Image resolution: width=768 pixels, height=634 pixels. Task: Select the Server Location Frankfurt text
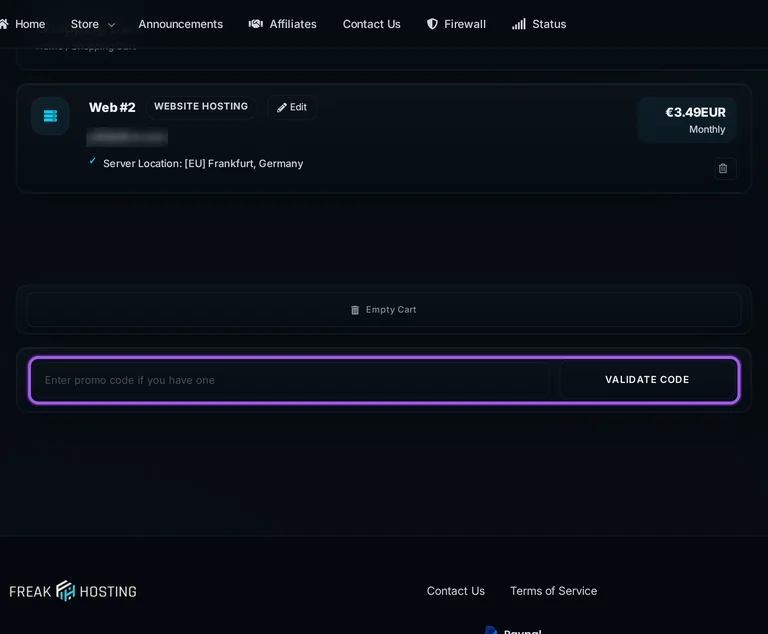[203, 164]
